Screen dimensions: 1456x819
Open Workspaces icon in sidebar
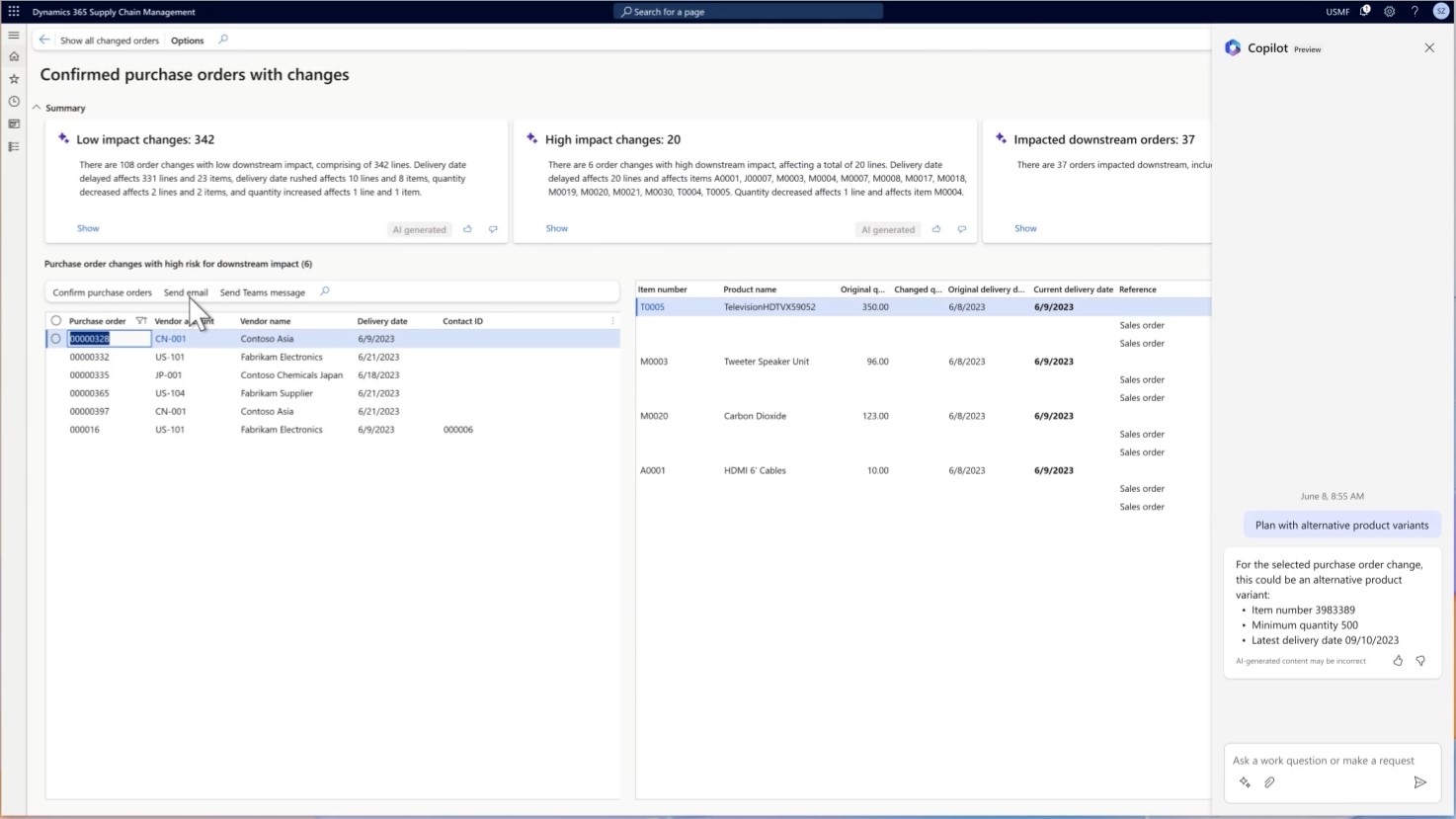(14, 124)
